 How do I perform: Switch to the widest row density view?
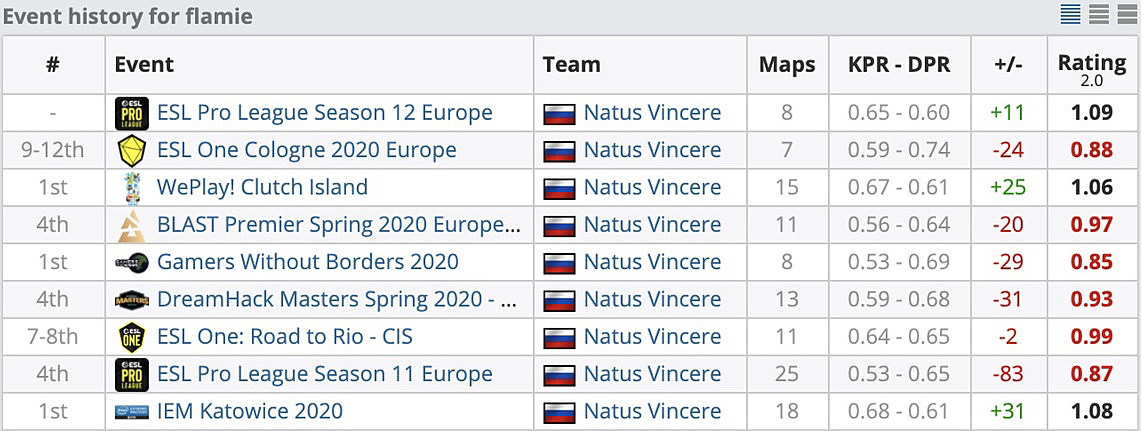click(1126, 14)
